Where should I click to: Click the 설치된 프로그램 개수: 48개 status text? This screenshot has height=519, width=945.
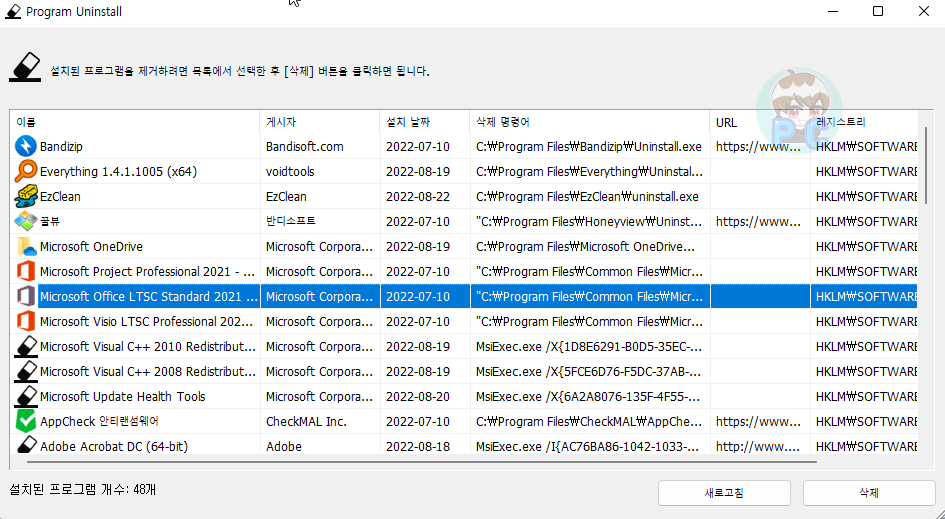click(83, 489)
